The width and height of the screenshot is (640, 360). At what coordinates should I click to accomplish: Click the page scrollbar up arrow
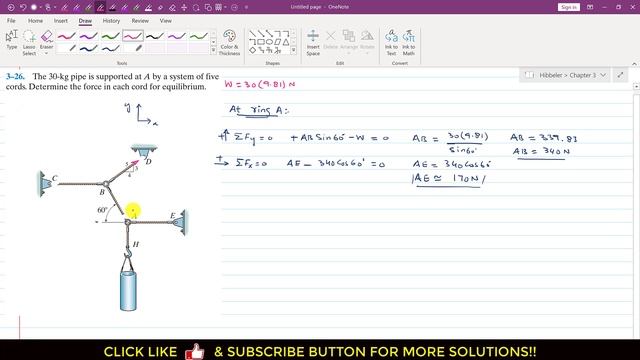[x=636, y=87]
